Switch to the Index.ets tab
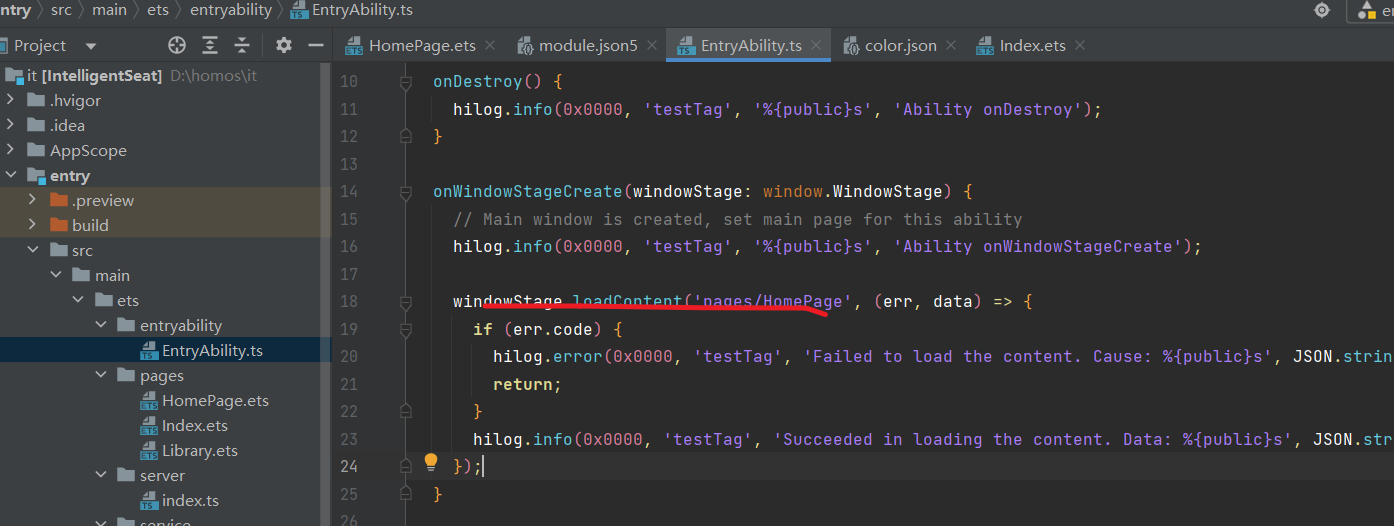The image size is (1394, 526). 1032,46
